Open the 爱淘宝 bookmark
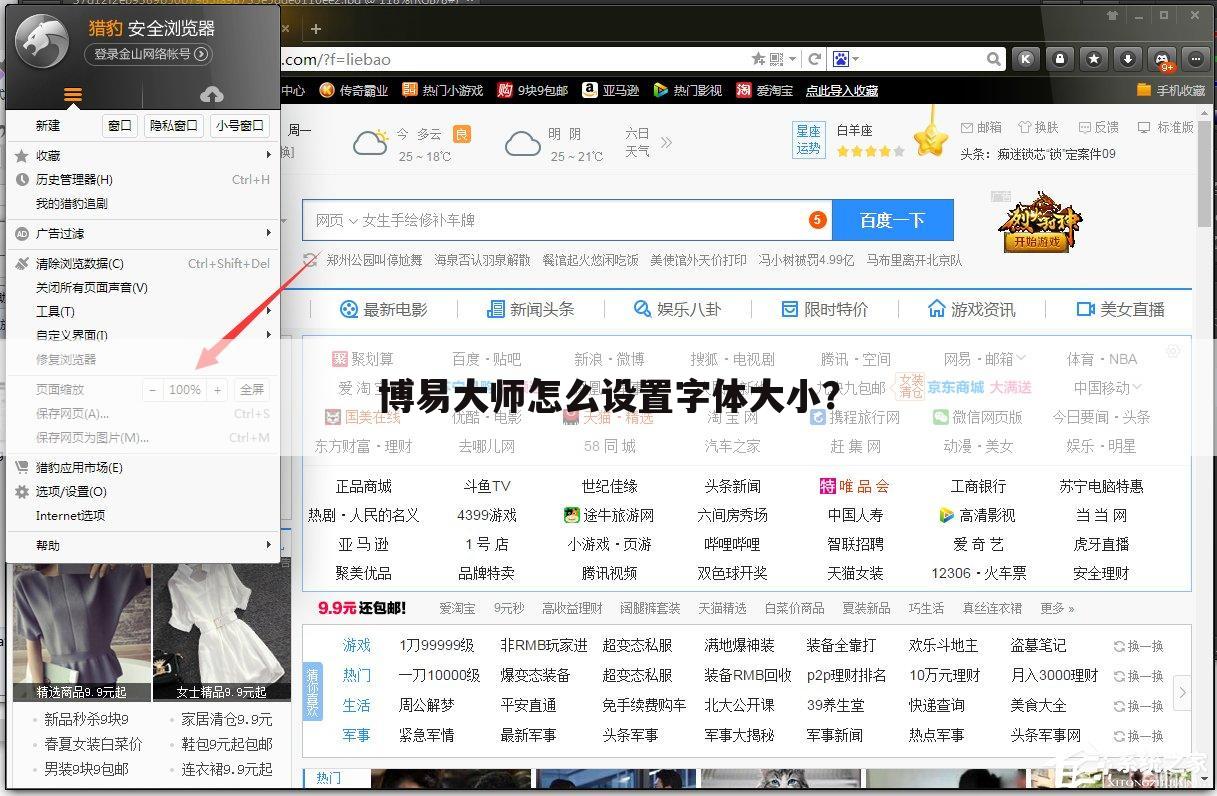The image size is (1217, 796). click(x=764, y=90)
